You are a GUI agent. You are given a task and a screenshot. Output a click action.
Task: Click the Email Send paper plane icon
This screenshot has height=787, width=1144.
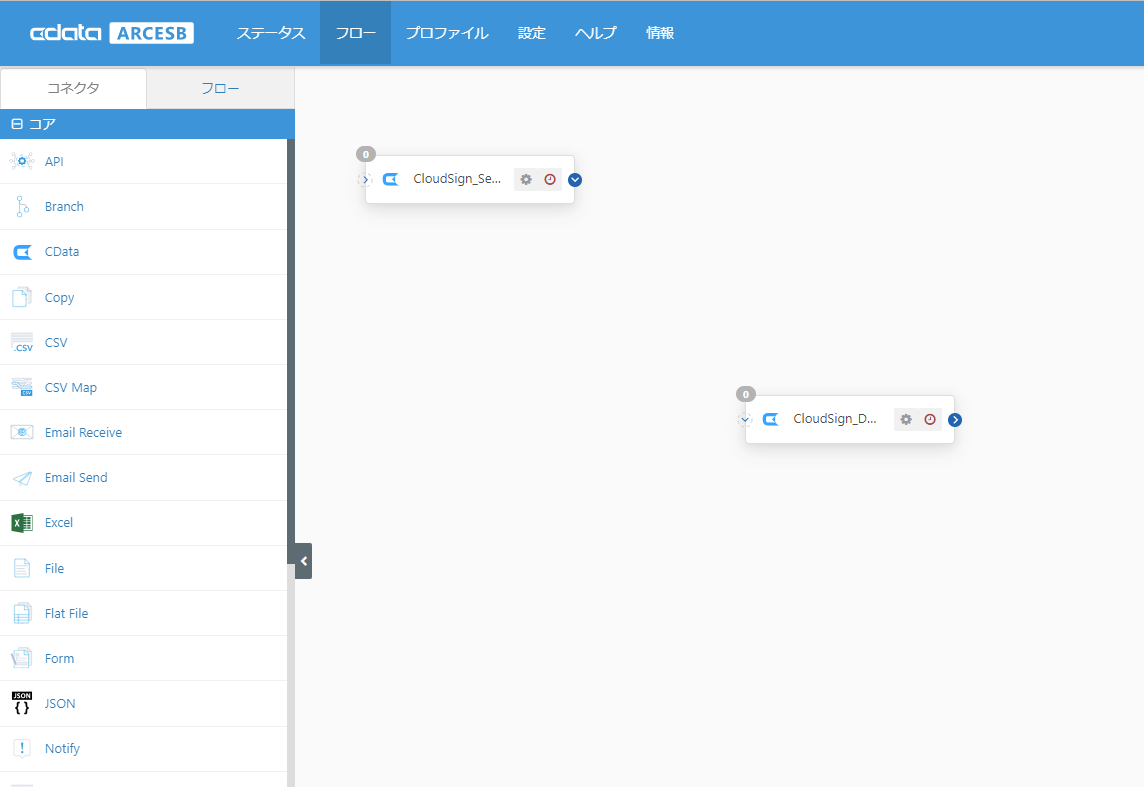point(23,478)
